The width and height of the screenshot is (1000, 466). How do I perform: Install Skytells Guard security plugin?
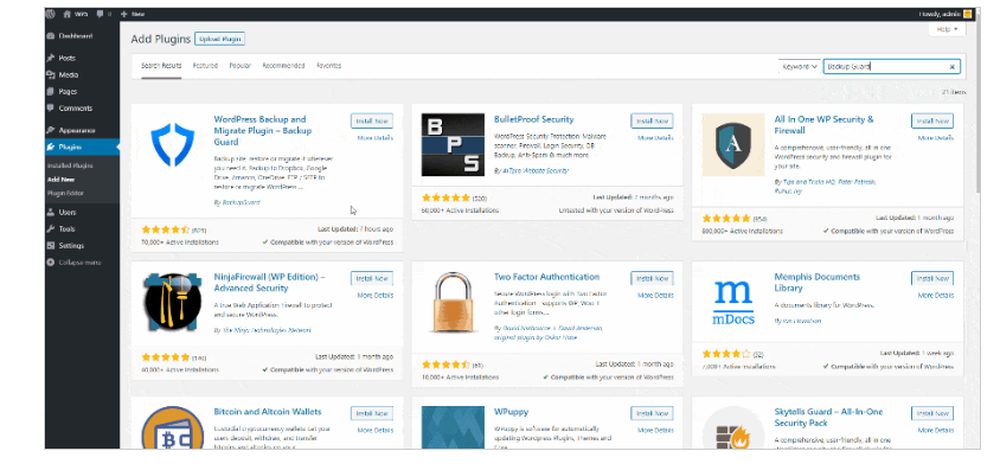932,413
